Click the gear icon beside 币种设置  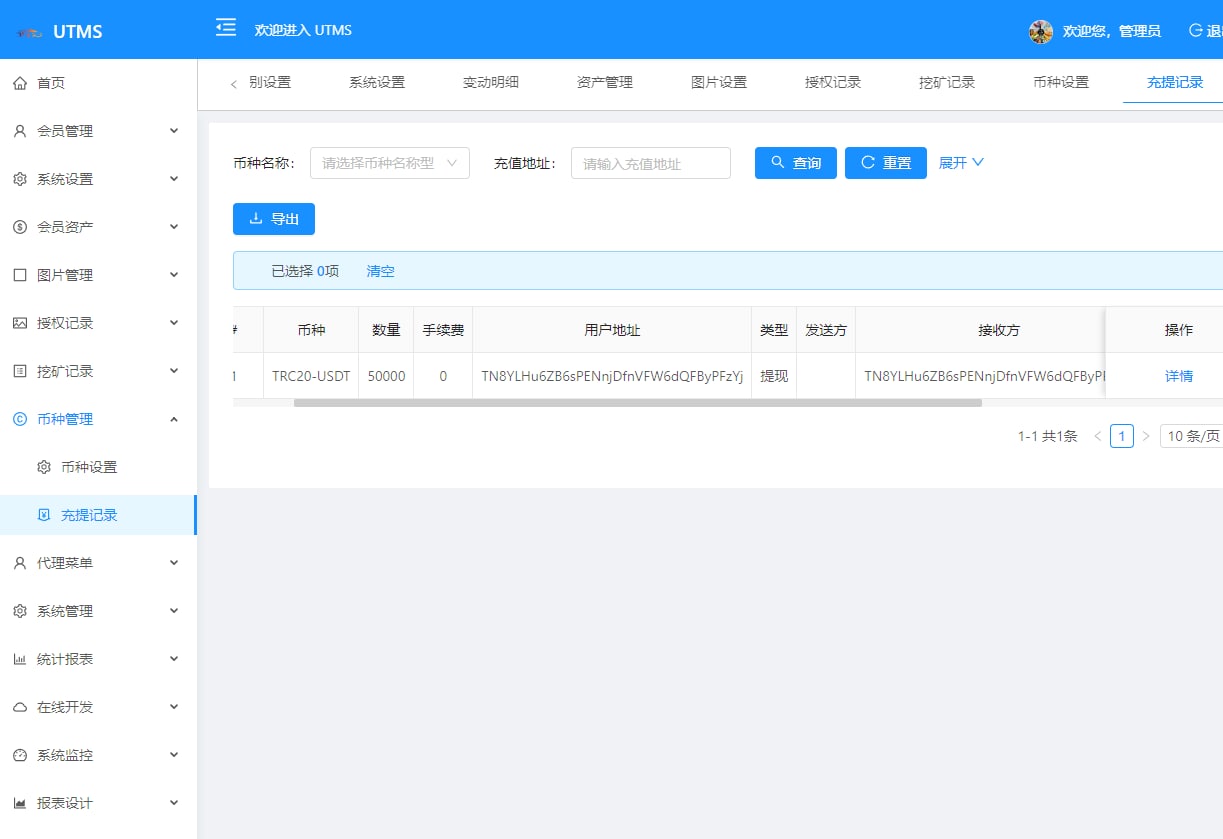tap(44, 467)
